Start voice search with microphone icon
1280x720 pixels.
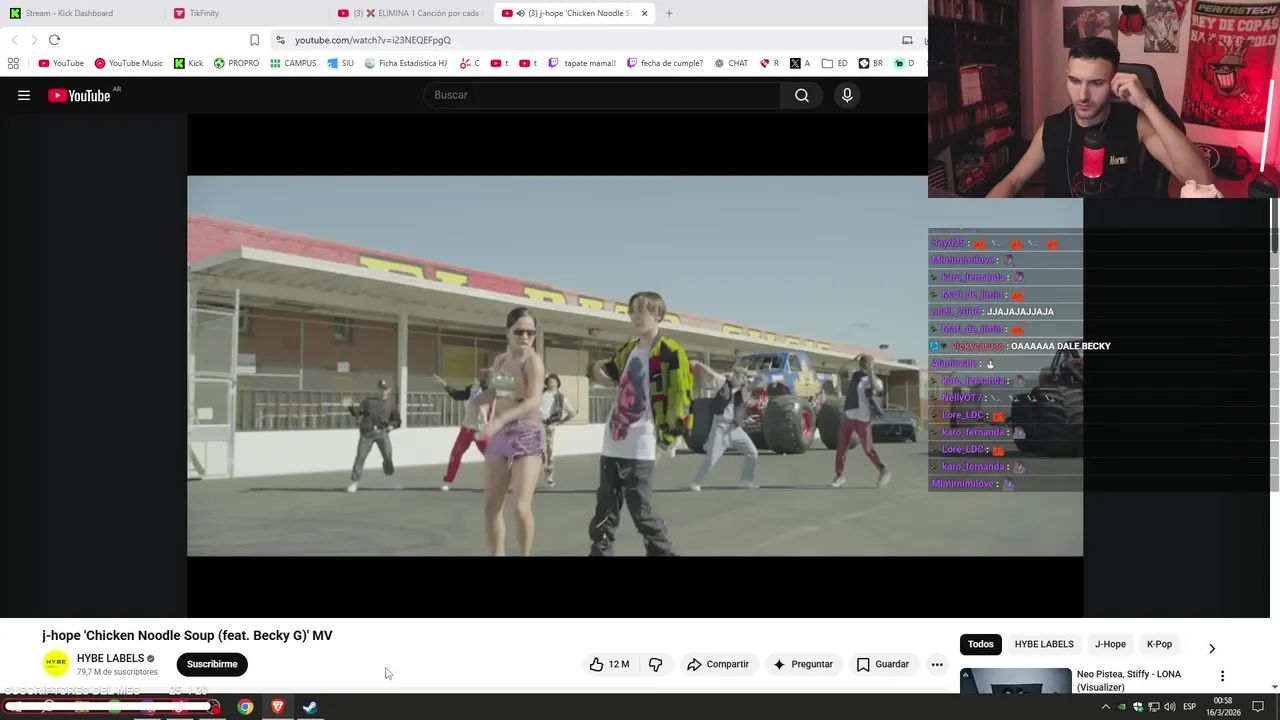(x=847, y=95)
